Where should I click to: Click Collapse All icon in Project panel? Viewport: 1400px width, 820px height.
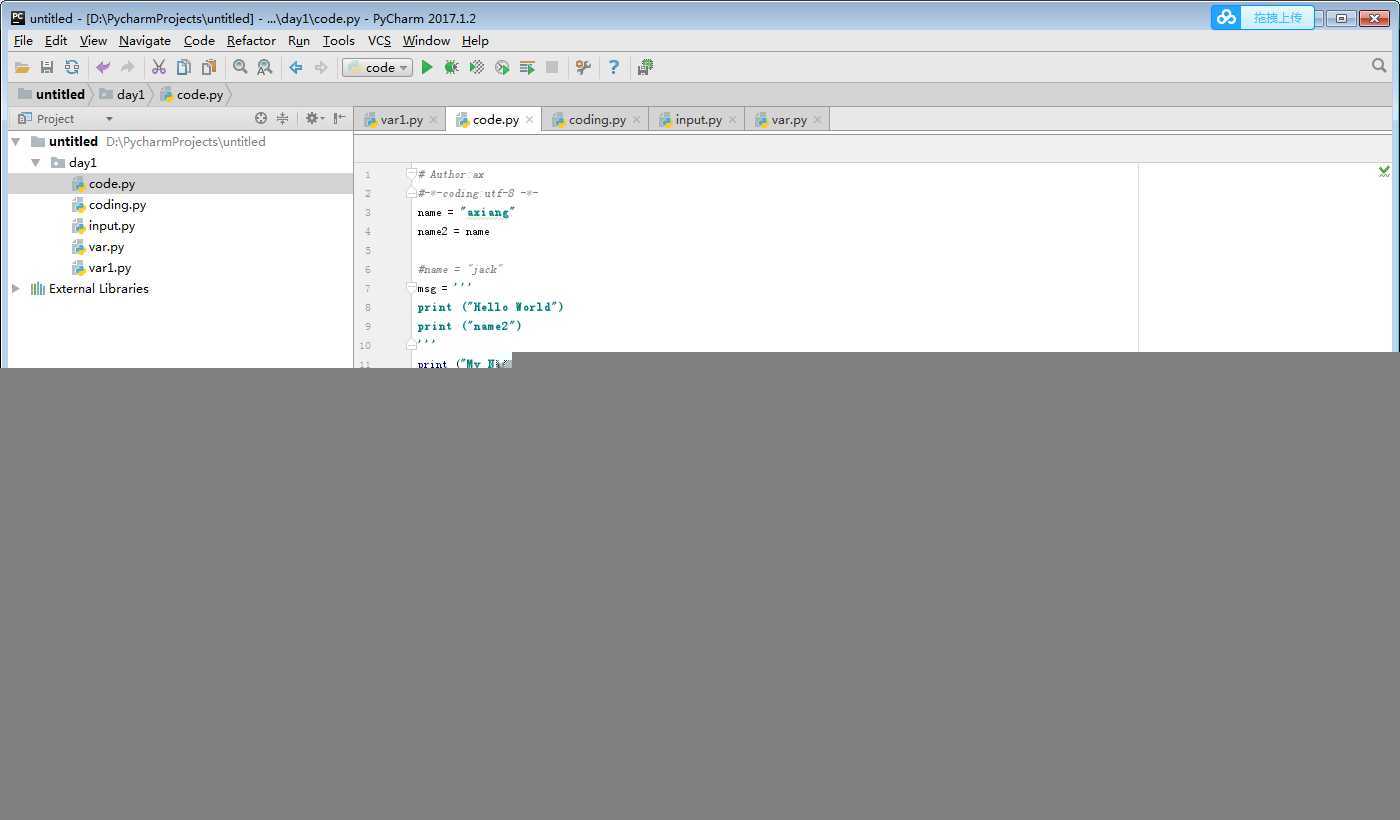click(283, 118)
